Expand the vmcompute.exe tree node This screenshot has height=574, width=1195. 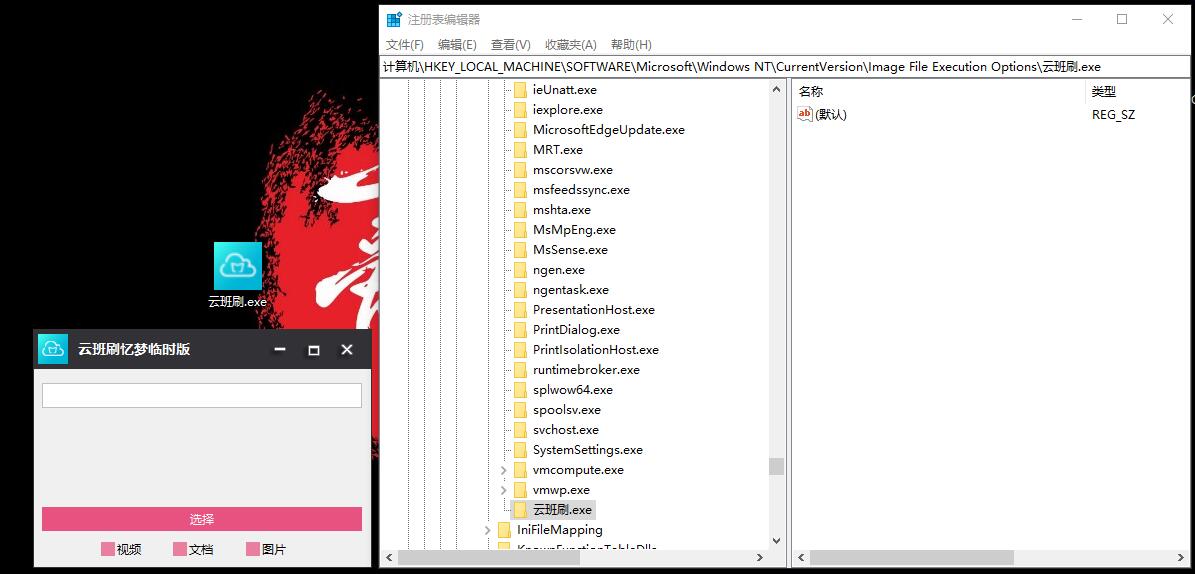tap(503, 470)
